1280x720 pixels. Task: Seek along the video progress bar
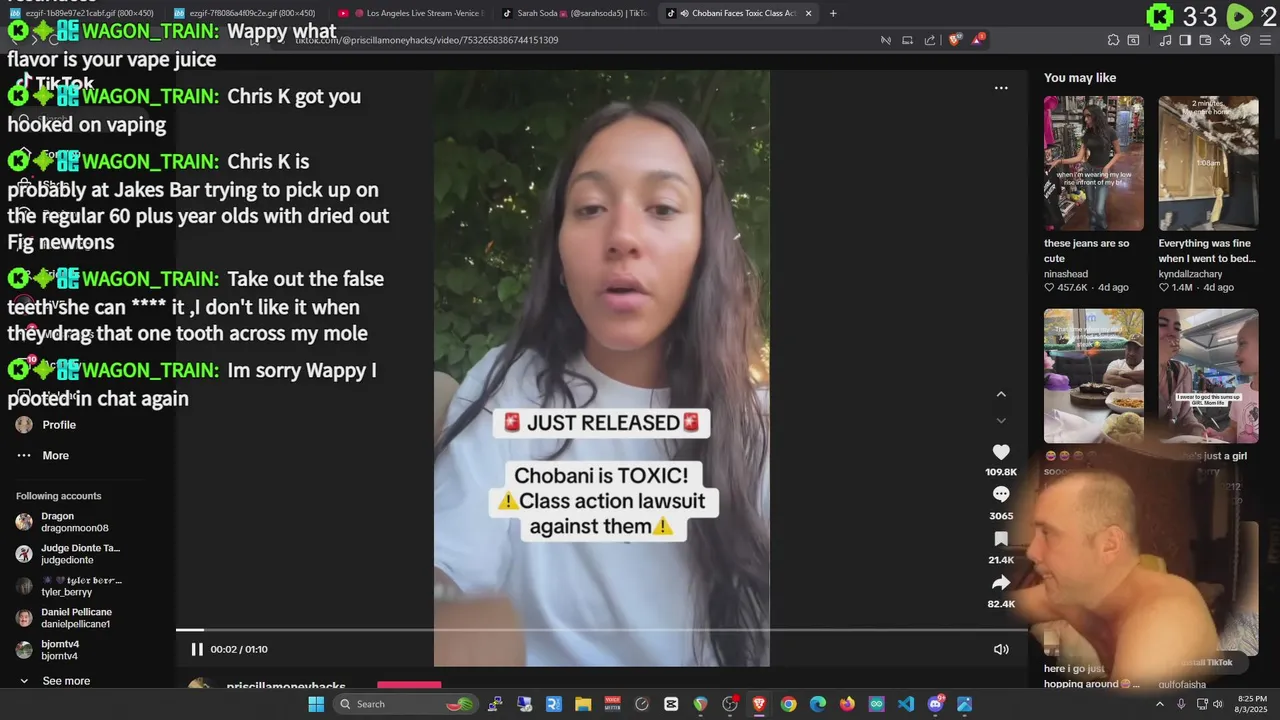(602, 630)
